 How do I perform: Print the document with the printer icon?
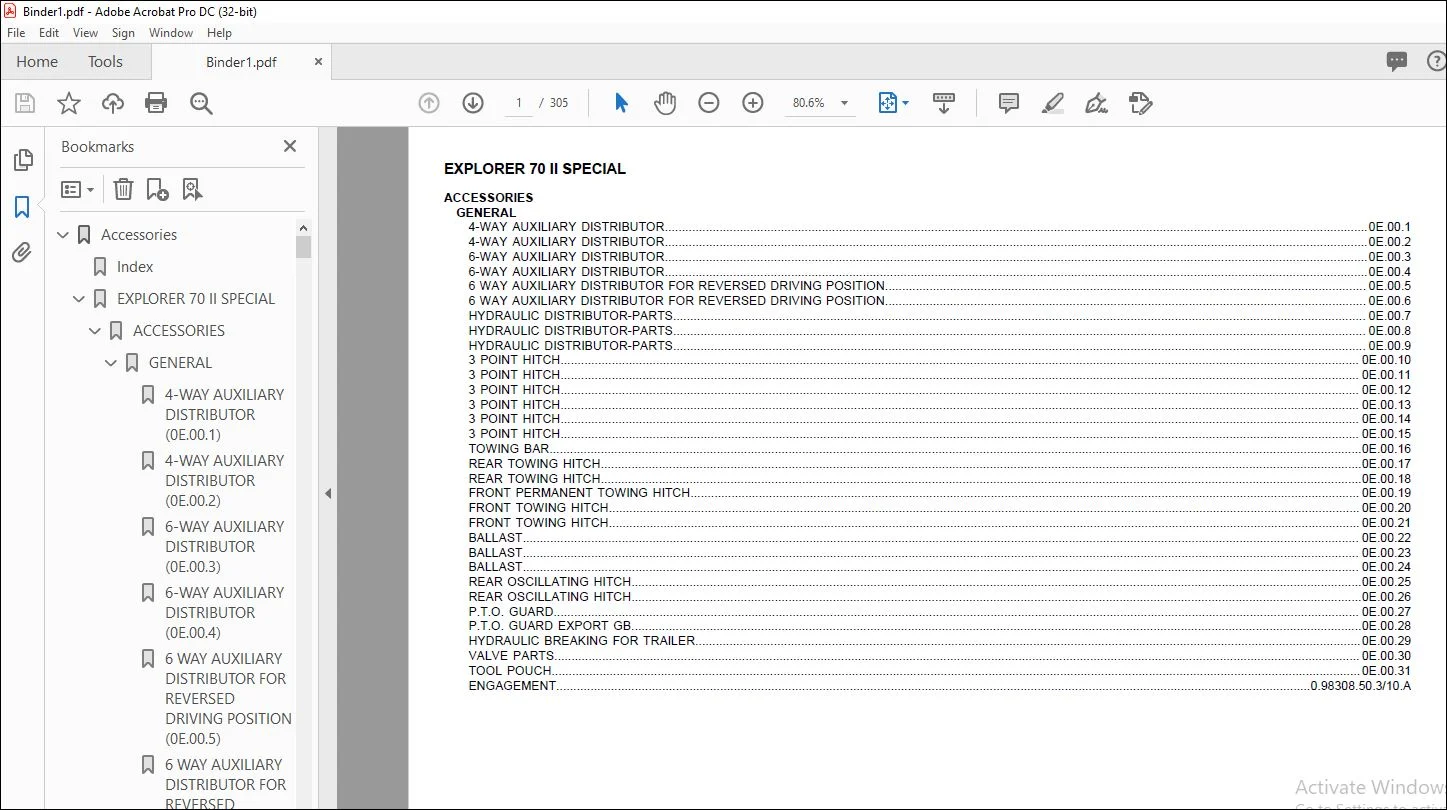point(156,103)
